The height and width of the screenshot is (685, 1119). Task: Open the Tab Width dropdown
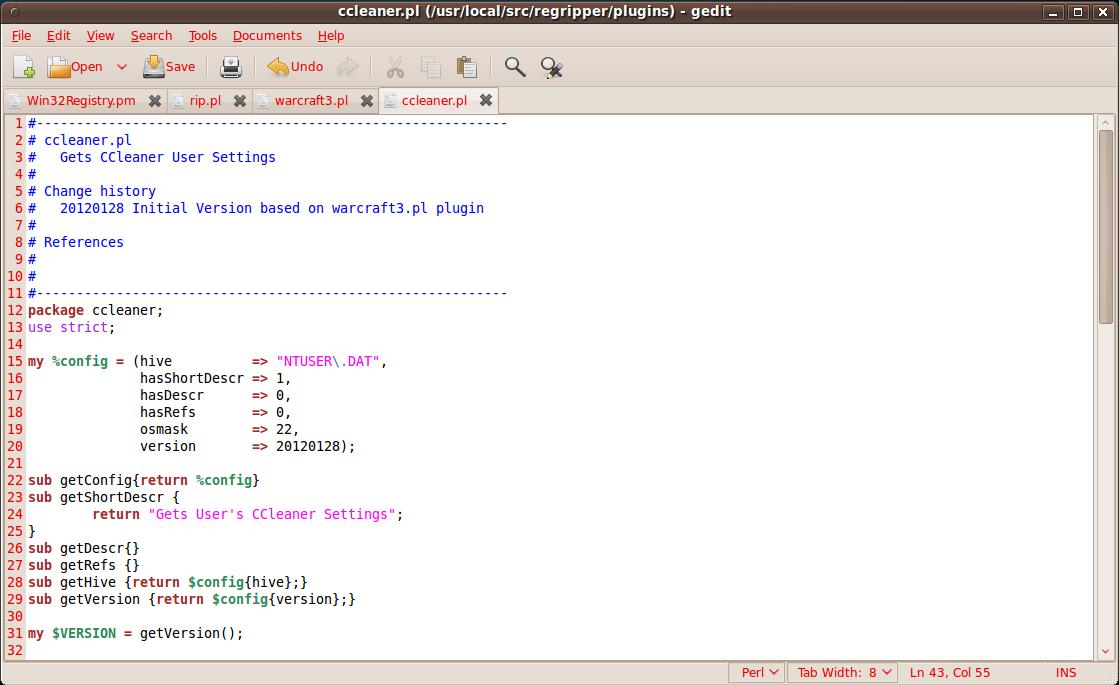coord(845,672)
